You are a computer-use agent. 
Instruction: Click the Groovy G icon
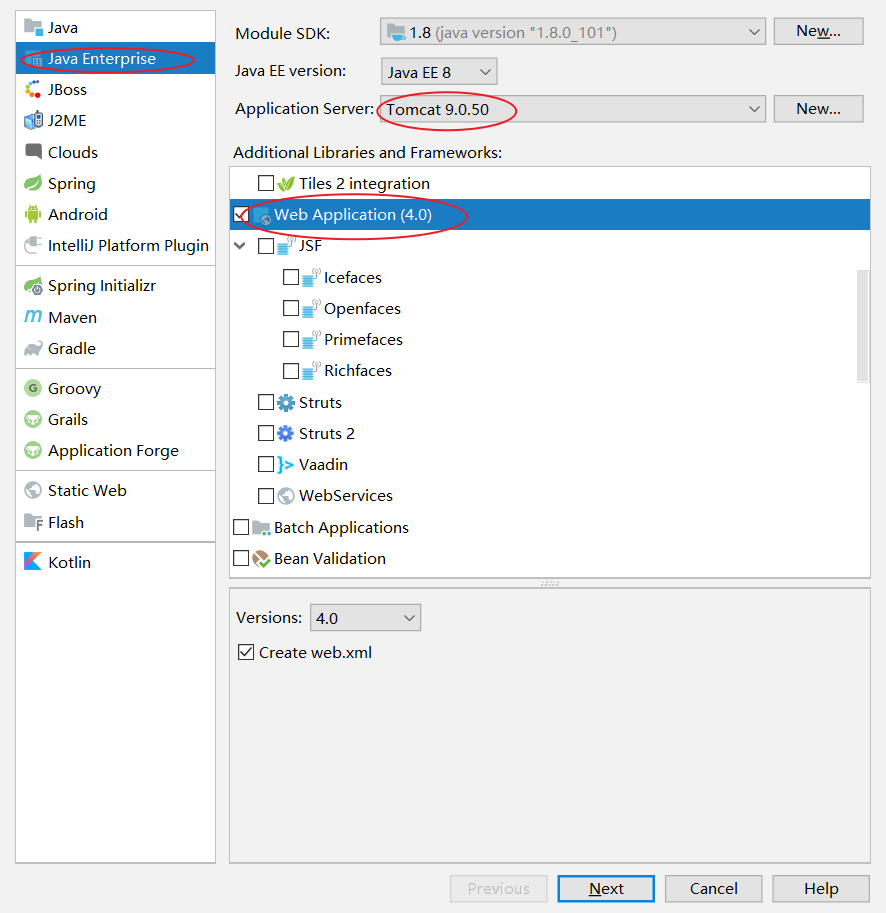click(x=33, y=388)
